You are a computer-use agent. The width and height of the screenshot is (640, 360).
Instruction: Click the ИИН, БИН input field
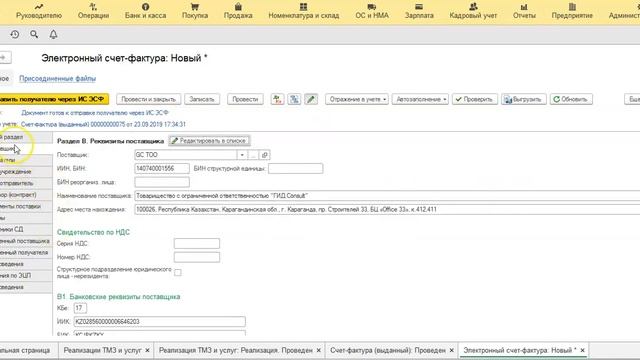[x=162, y=169]
